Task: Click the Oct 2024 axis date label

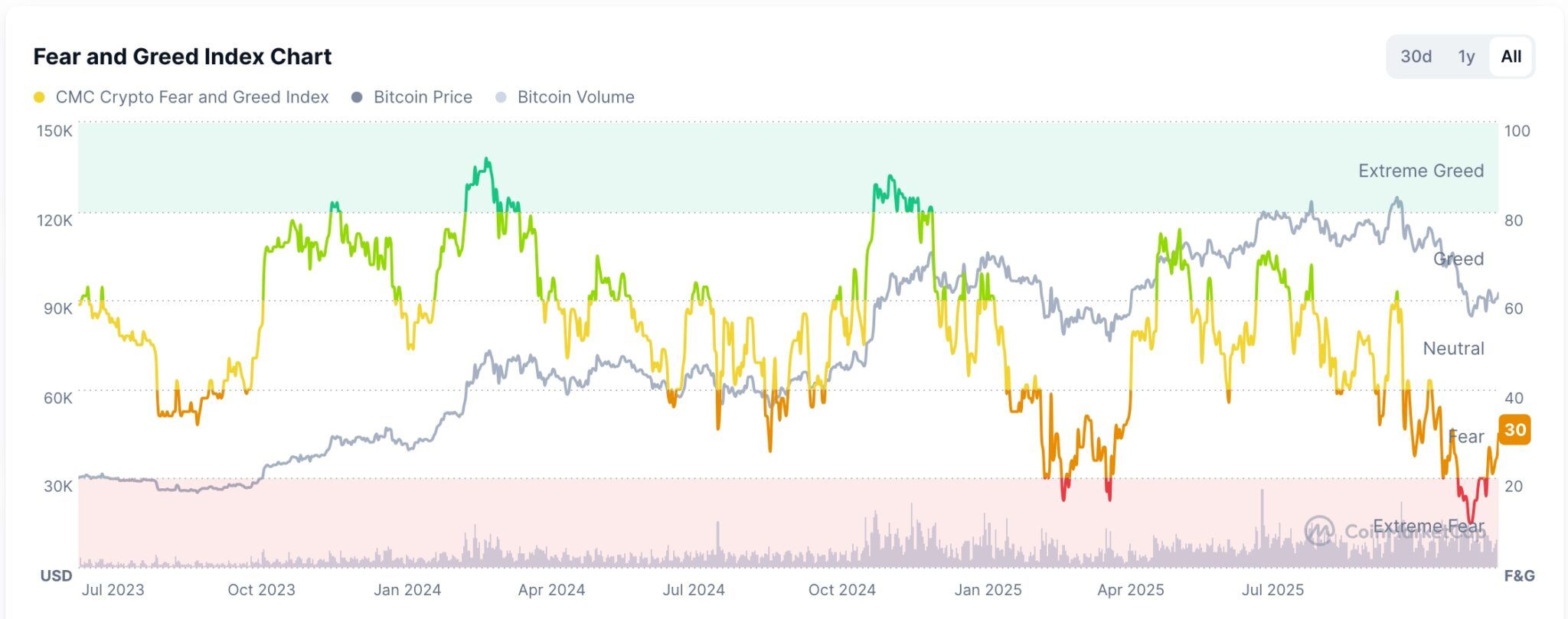Action: tap(841, 590)
